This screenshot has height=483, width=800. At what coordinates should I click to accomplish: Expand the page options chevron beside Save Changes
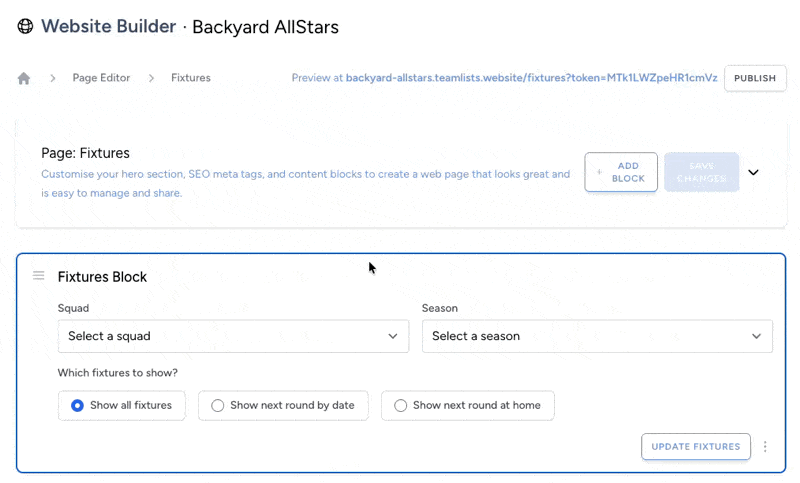(753, 172)
